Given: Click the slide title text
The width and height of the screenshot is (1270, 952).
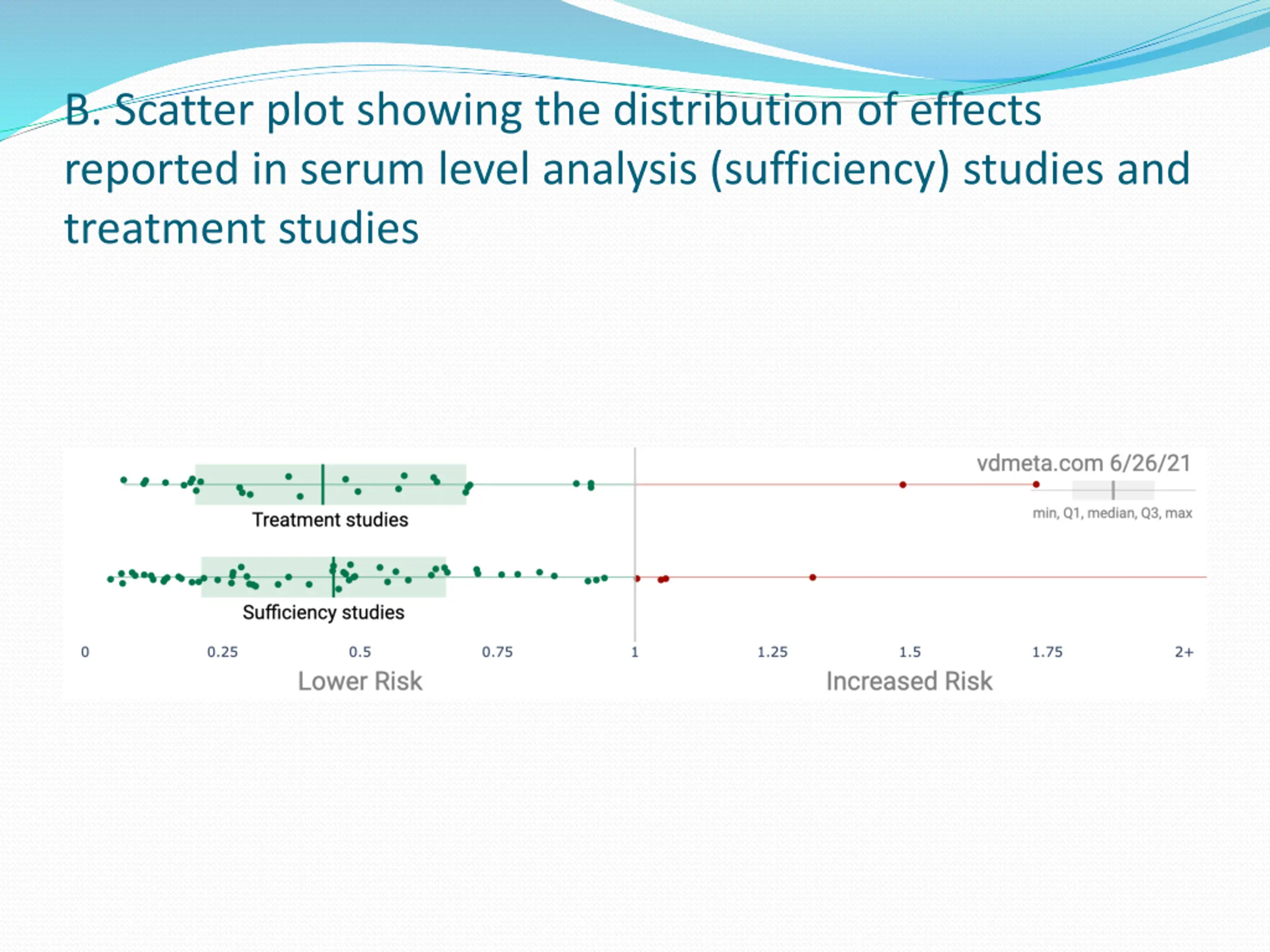Looking at the screenshot, I should coord(627,169).
